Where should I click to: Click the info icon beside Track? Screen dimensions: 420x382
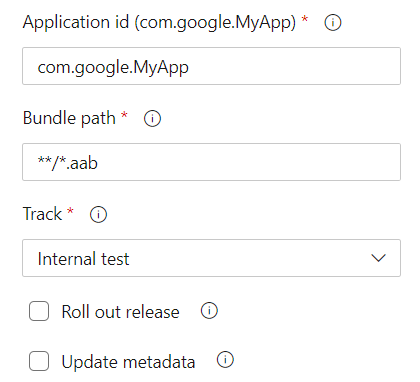click(x=98, y=214)
